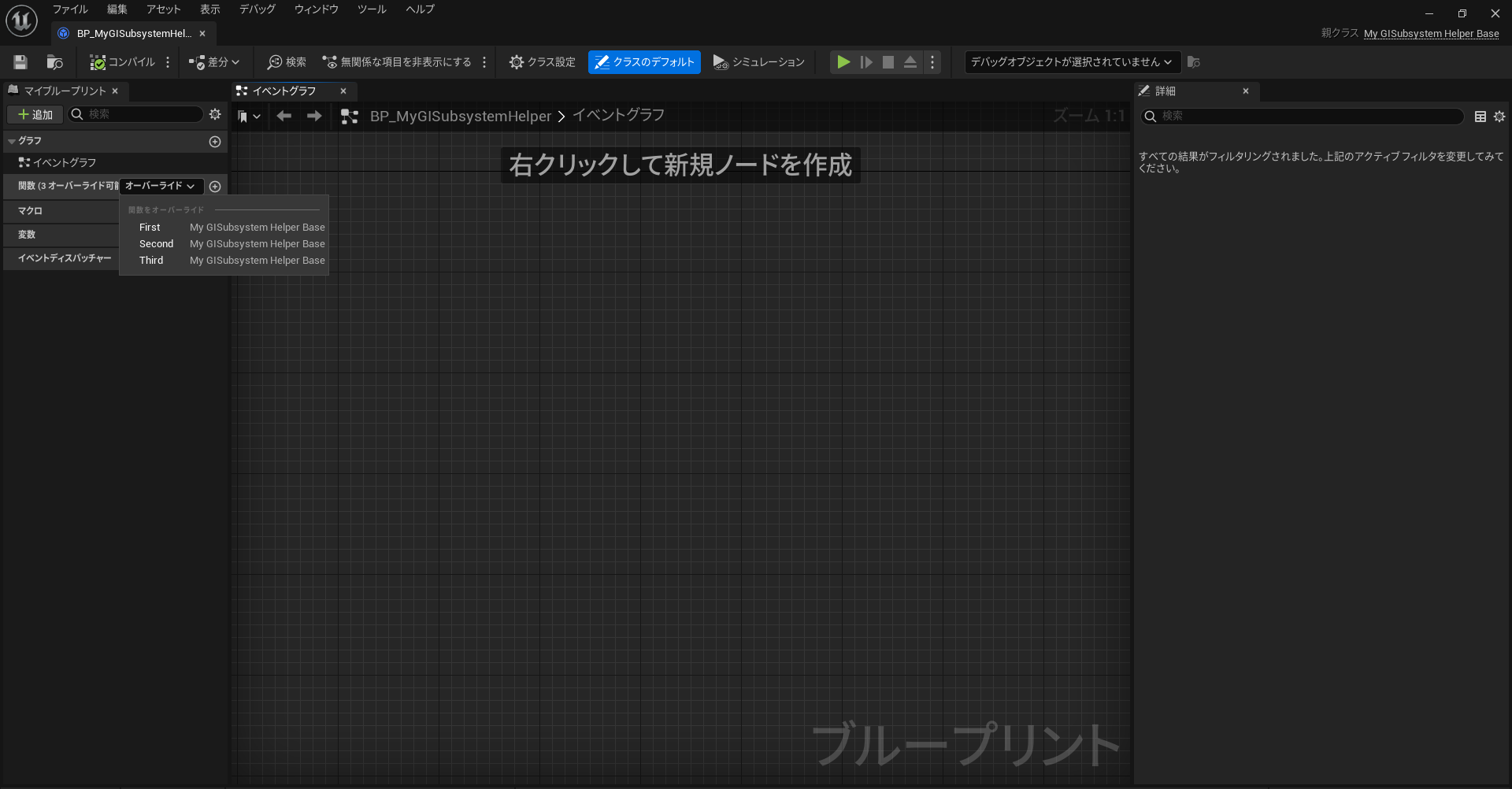The width and height of the screenshot is (1512, 789).
Task: Collapse the グラフ section
Action: point(12,142)
